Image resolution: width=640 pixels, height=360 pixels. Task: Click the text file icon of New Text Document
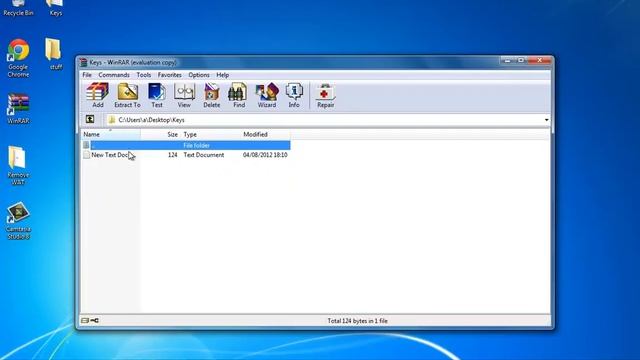point(86,155)
